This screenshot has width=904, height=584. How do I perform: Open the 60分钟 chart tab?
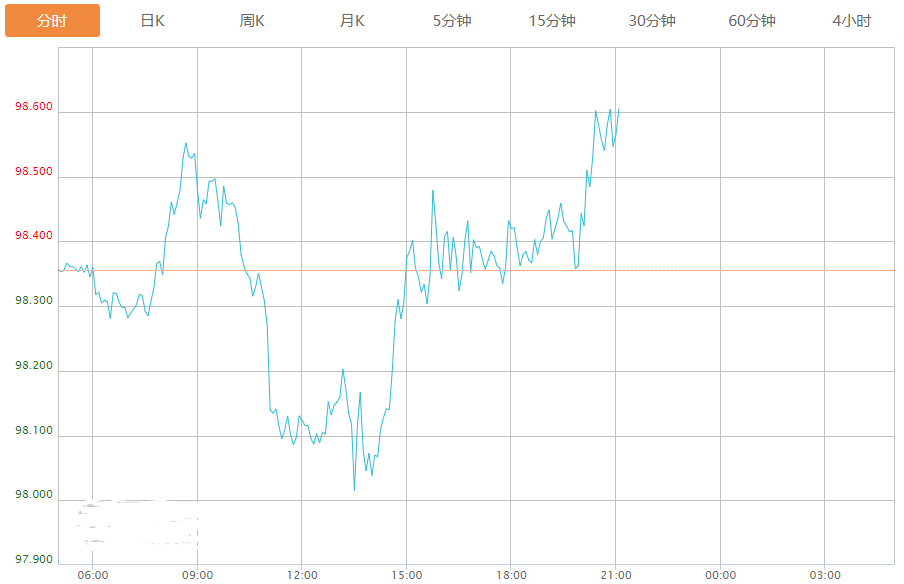coord(752,21)
